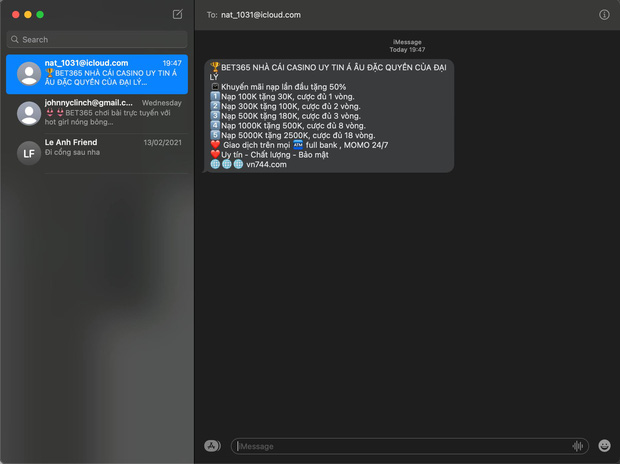Click the green full-screen window button
This screenshot has height=464, width=620.
41,15
